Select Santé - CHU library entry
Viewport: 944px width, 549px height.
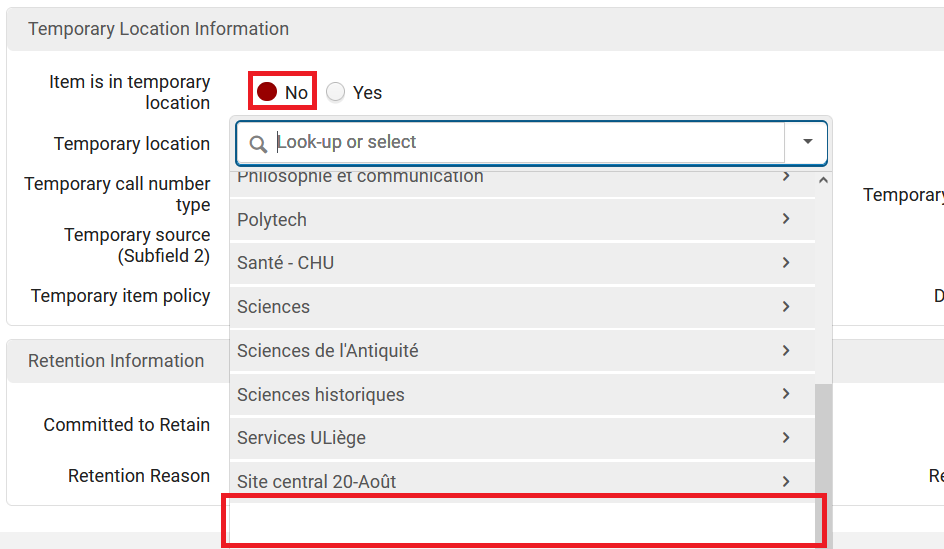click(523, 263)
